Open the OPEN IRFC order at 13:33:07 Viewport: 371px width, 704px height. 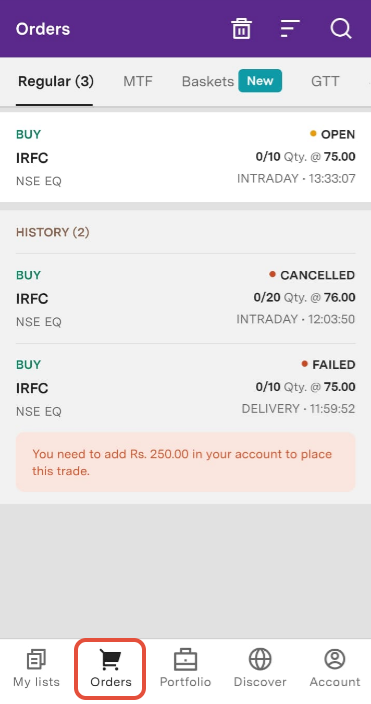[x=186, y=157]
